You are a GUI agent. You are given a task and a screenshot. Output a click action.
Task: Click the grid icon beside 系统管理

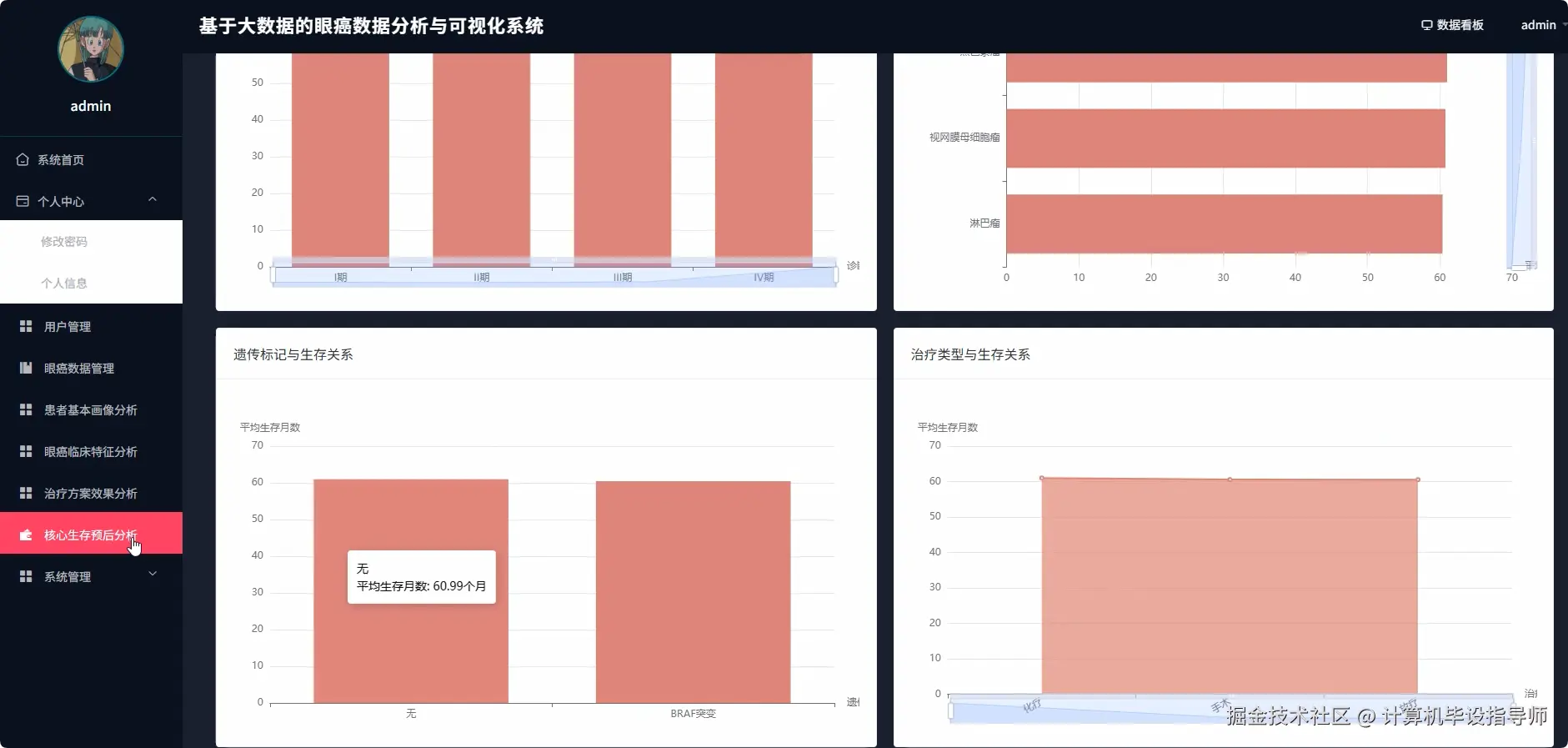(26, 576)
